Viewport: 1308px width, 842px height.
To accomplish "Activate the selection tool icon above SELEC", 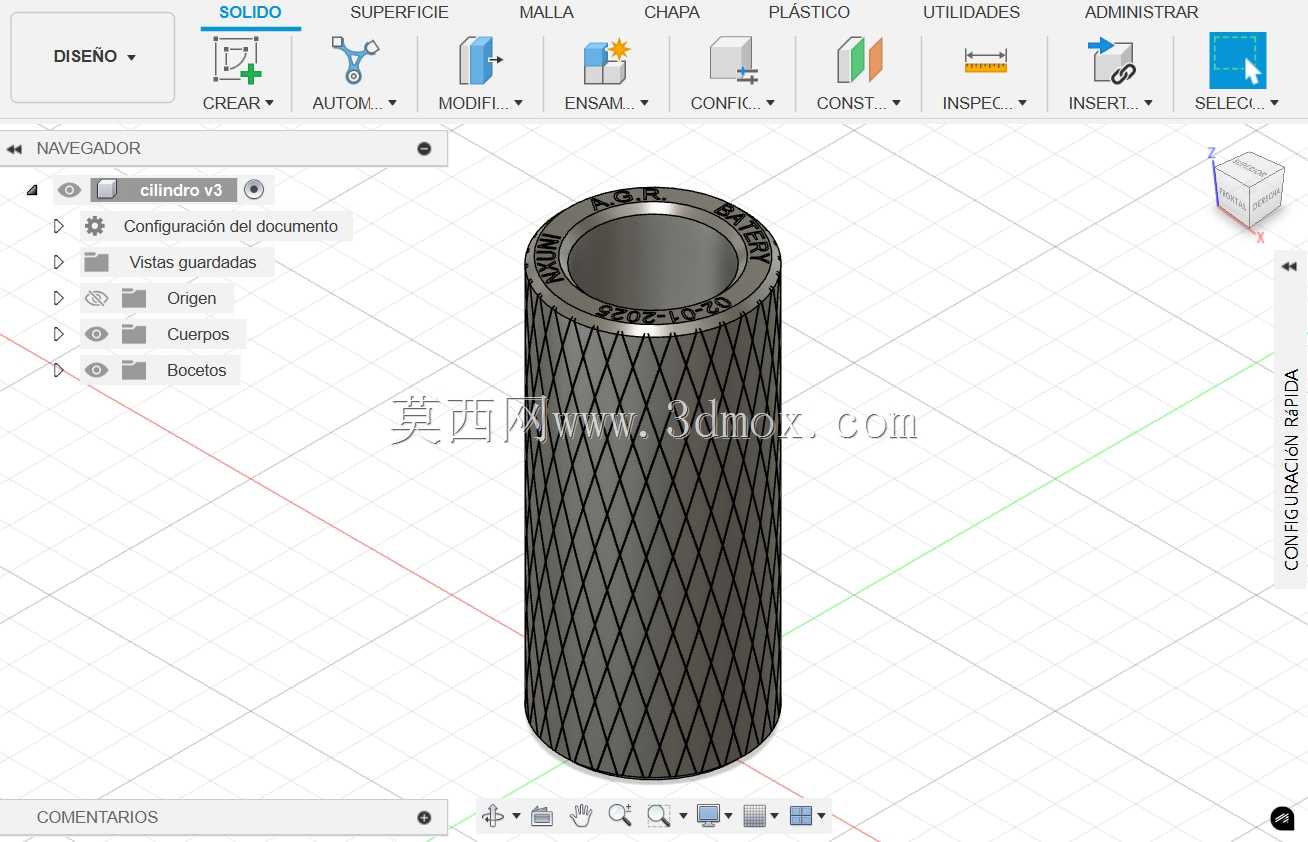I will [1237, 60].
